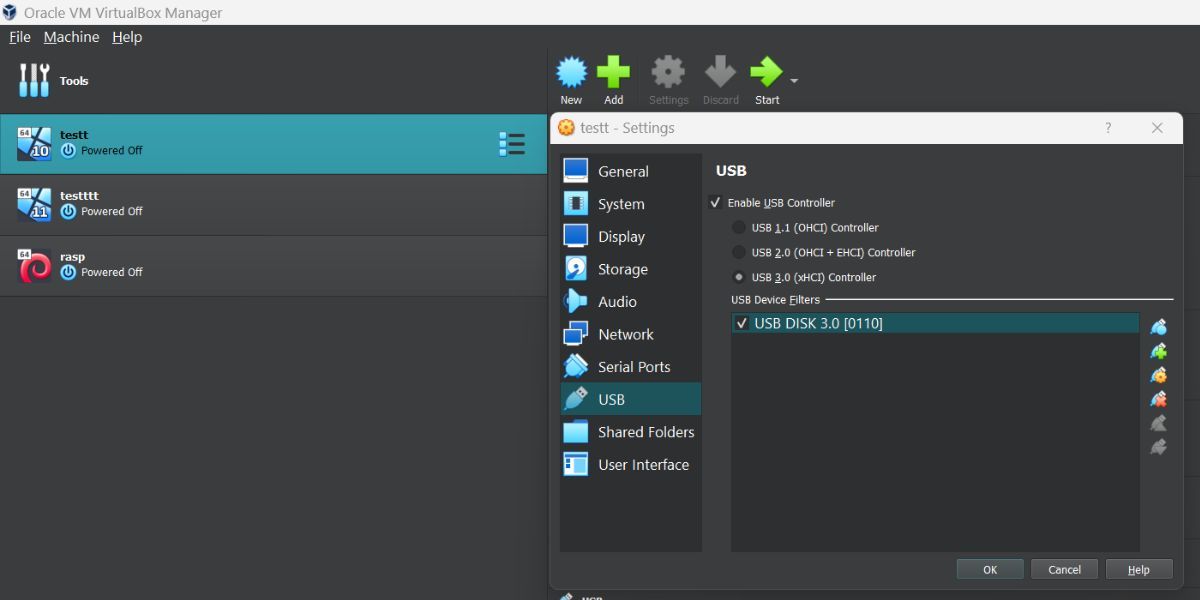Uncheck the USB DISK 3.0 filter
Viewport: 1200px width, 600px height.
pyautogui.click(x=741, y=323)
